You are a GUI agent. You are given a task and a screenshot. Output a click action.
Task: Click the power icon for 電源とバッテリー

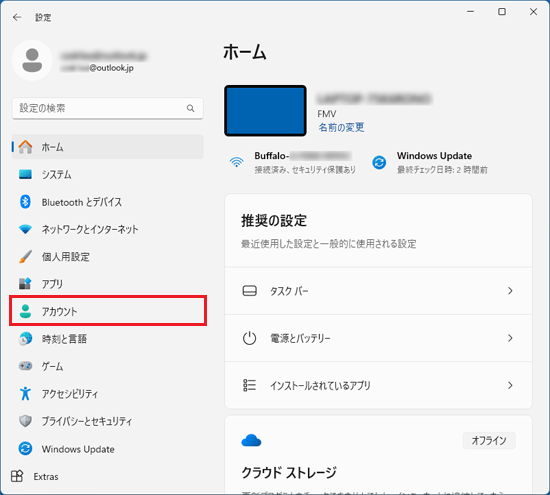(x=249, y=338)
